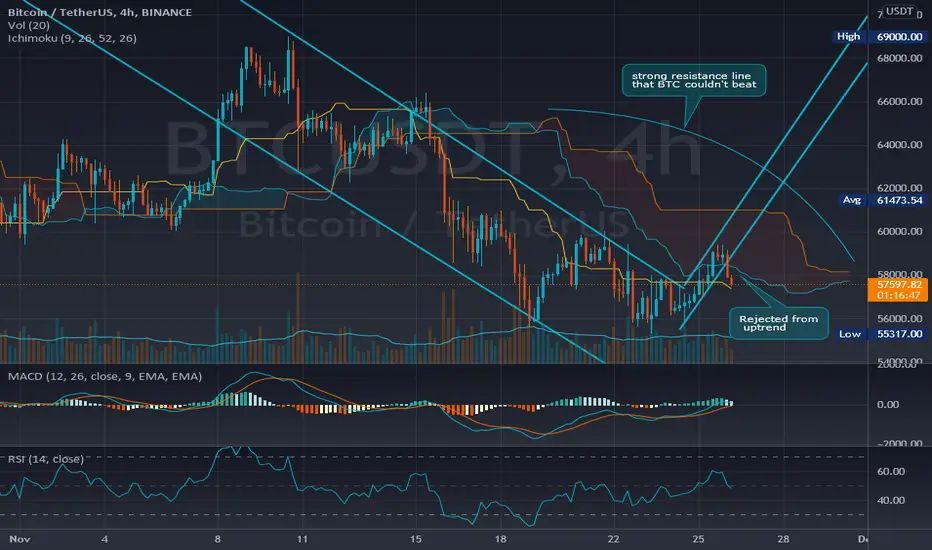Click the 62000.00 price axis value
Viewport: 932px width, 550px height.
899,188
